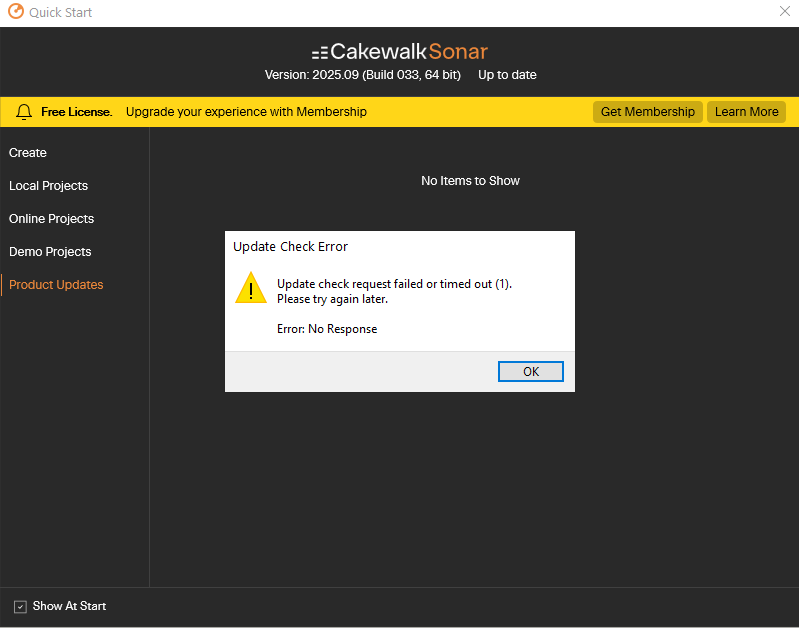
Task: Click the yellow warning triangle icon
Action: (x=251, y=288)
